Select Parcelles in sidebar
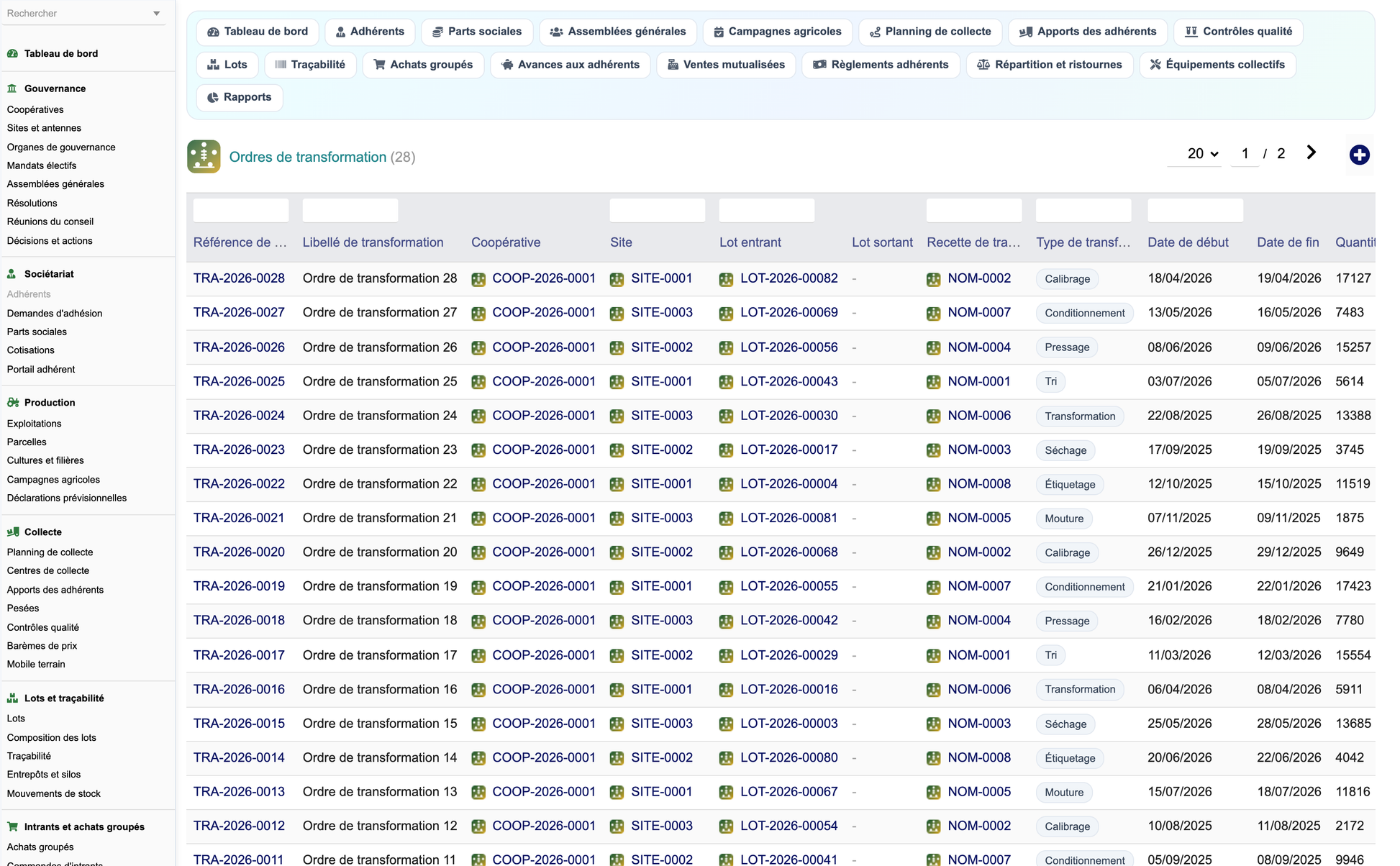 point(27,442)
